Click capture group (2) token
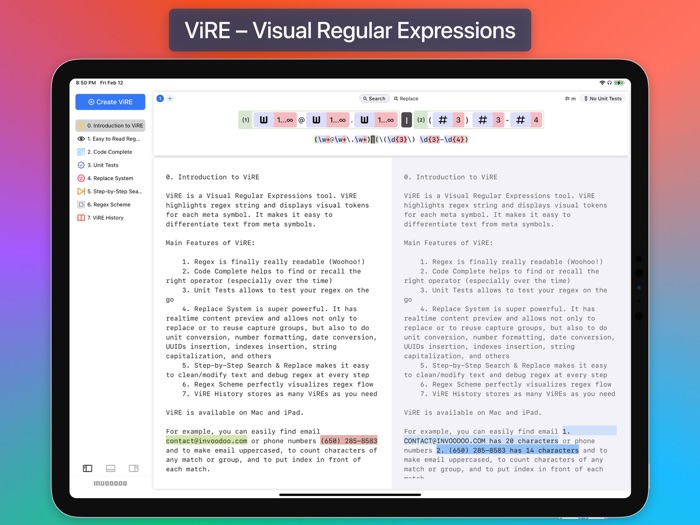Viewport: 700px width, 525px height. point(421,120)
